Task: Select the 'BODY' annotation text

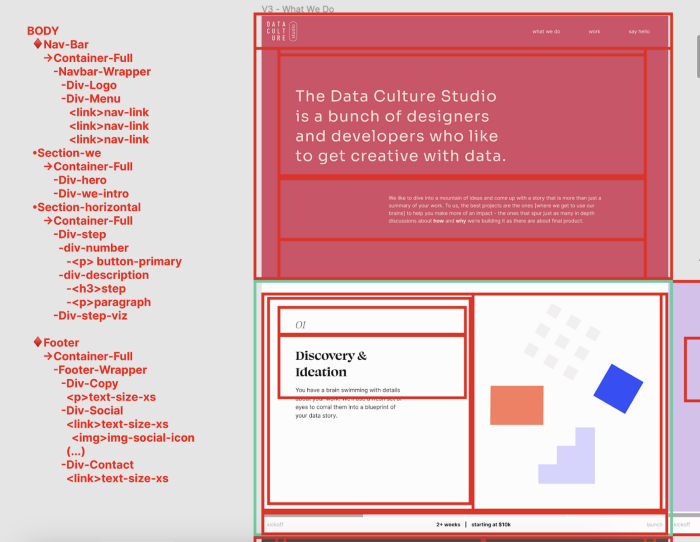Action: (x=43, y=31)
